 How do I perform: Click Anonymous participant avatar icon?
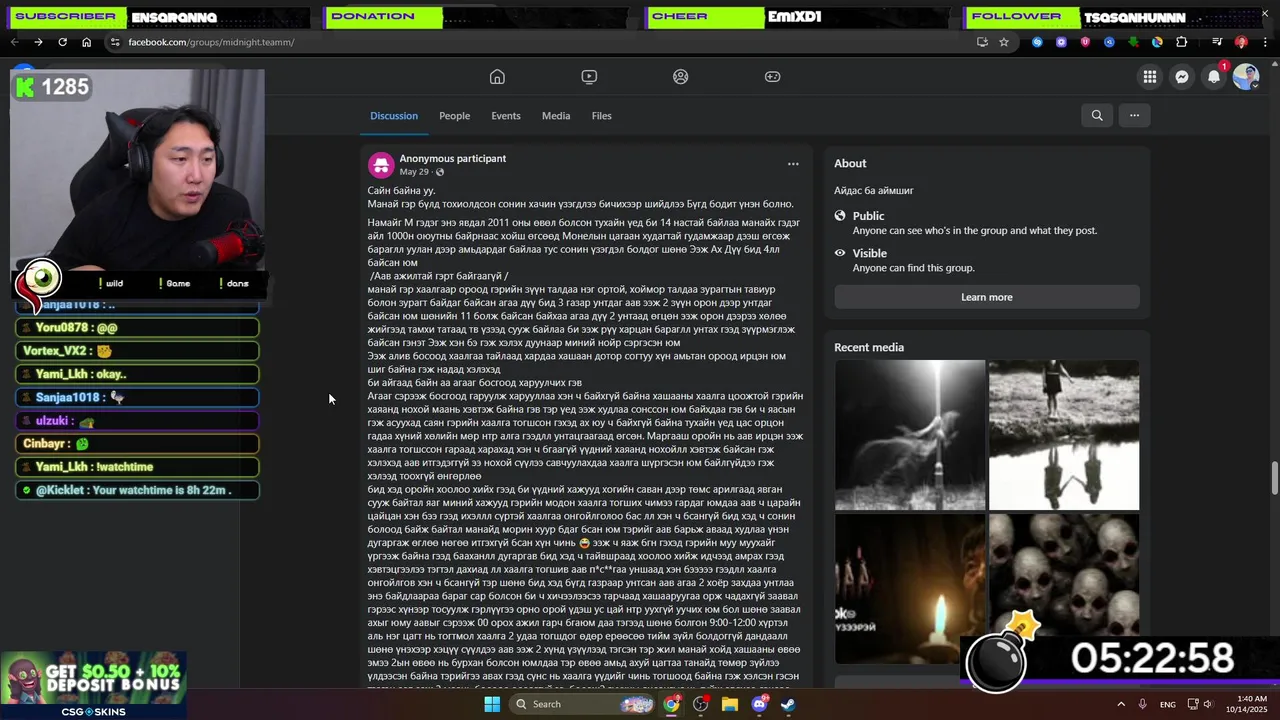(381, 165)
